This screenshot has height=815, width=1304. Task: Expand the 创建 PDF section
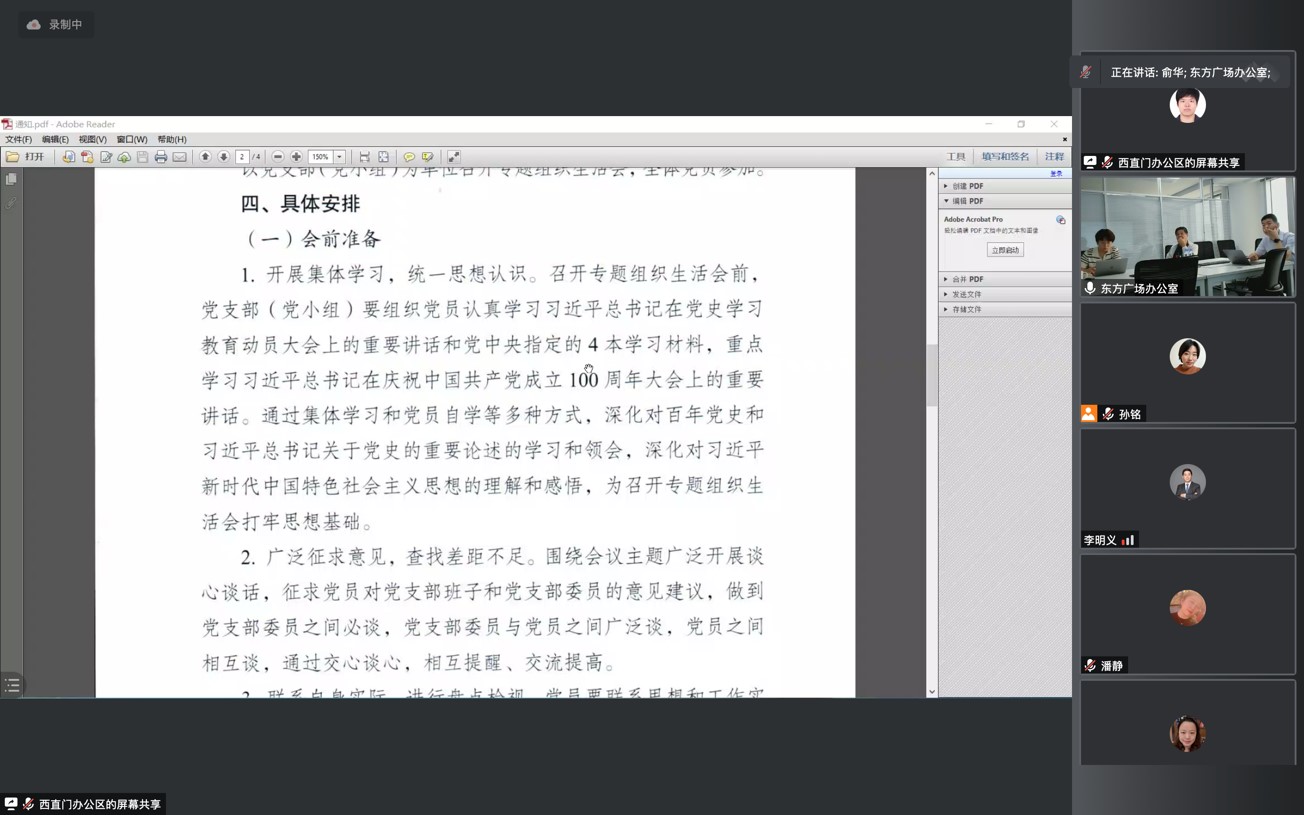coord(1004,186)
